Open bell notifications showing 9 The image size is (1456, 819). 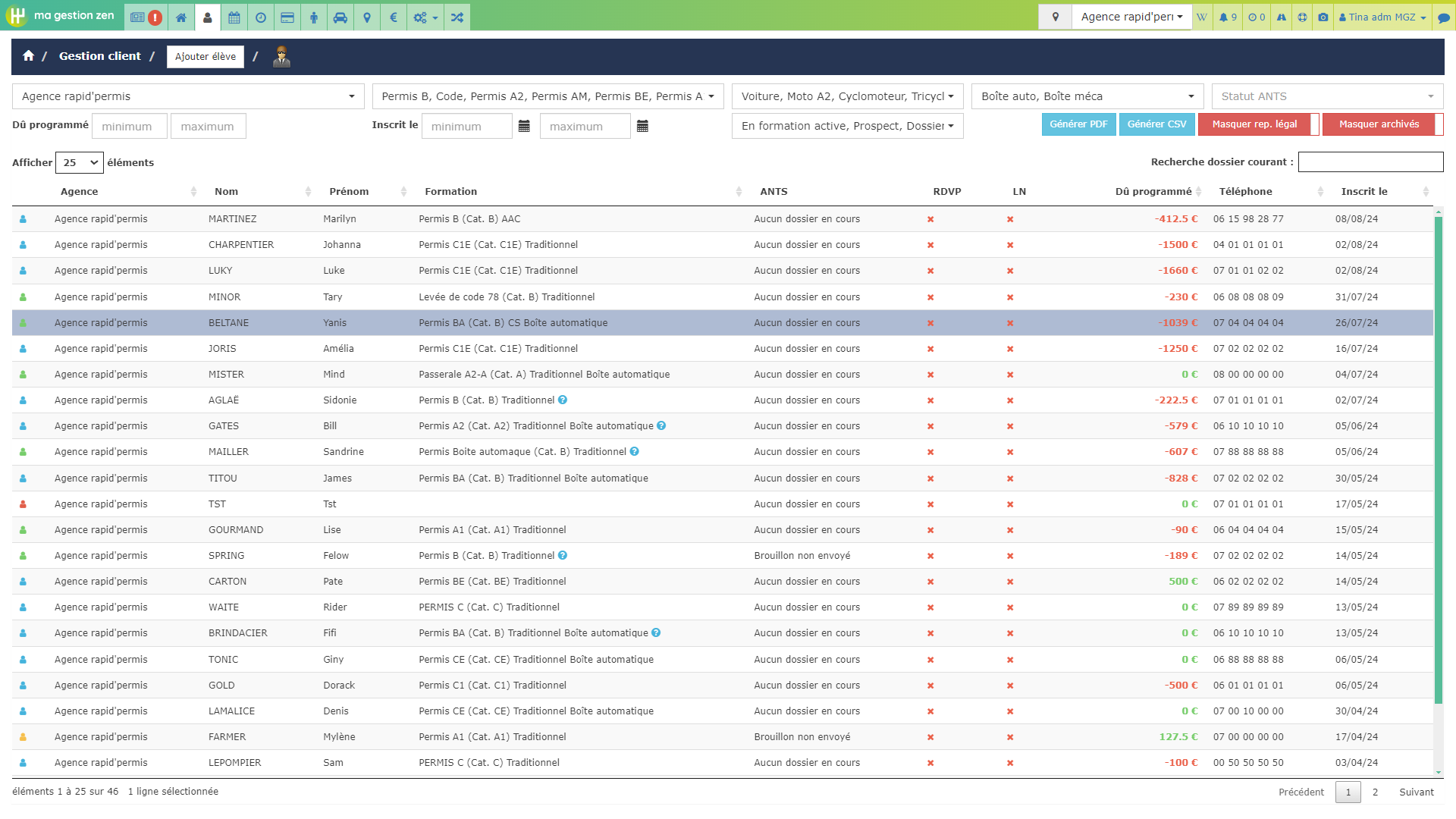(1228, 17)
